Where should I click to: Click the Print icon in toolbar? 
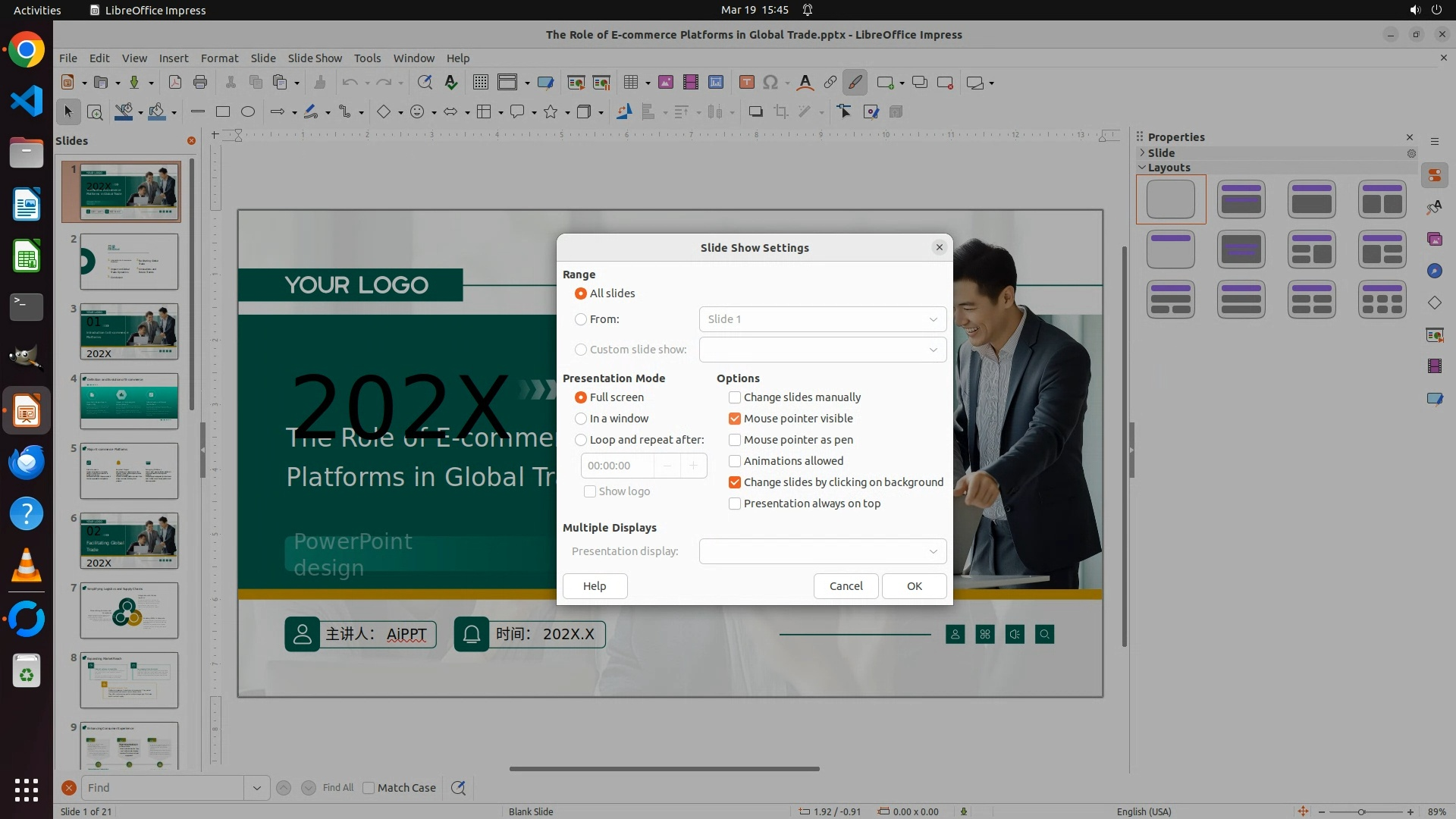click(200, 82)
